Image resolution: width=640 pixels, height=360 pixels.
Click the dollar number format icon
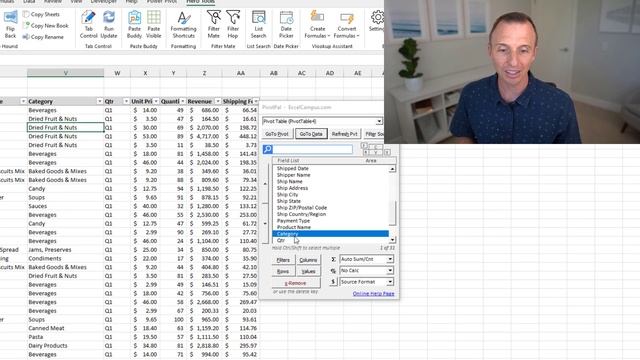[333, 282]
